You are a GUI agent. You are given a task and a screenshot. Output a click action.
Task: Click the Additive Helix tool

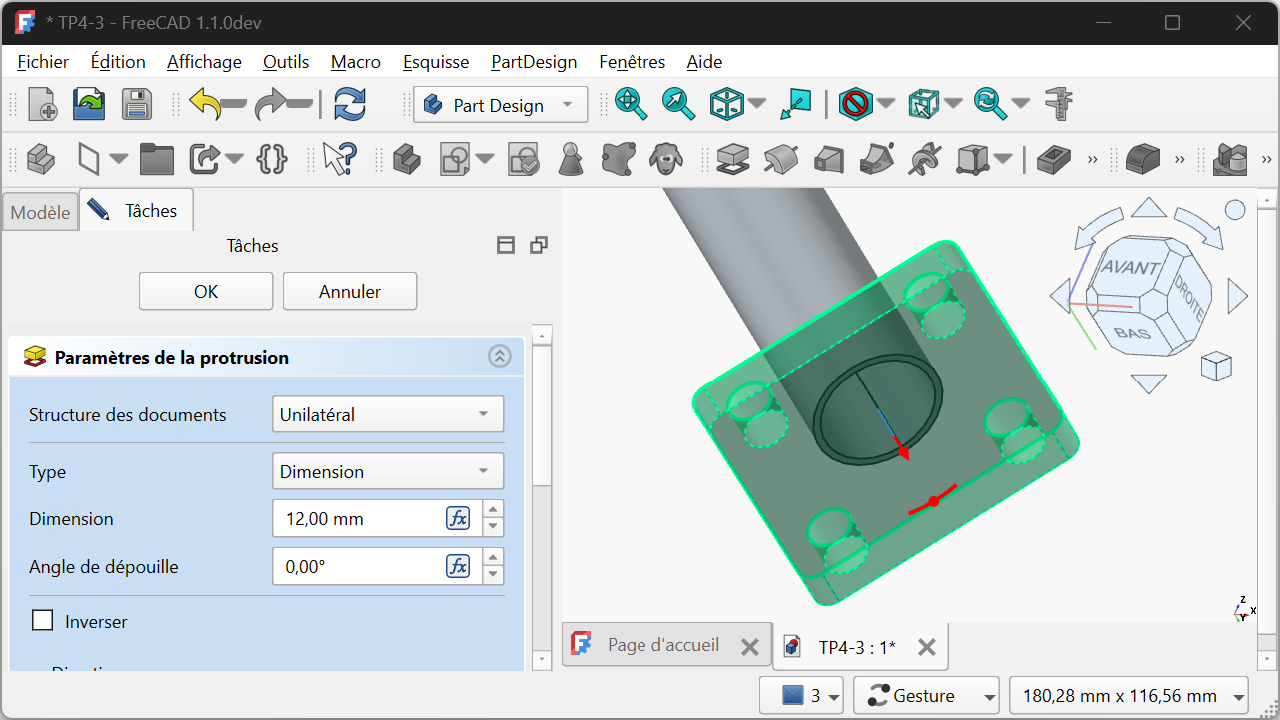pos(925,158)
